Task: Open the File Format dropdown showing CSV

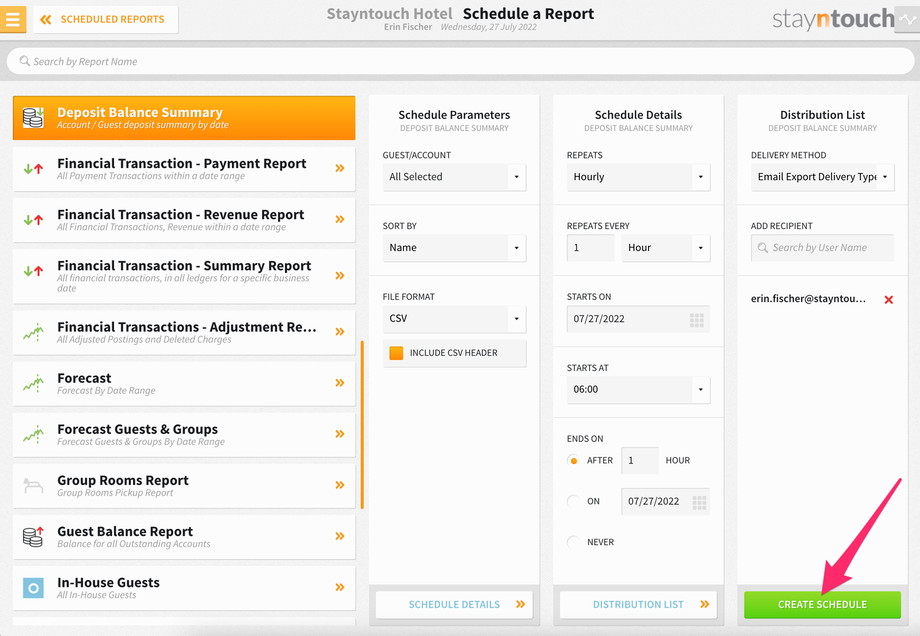Action: [x=454, y=319]
